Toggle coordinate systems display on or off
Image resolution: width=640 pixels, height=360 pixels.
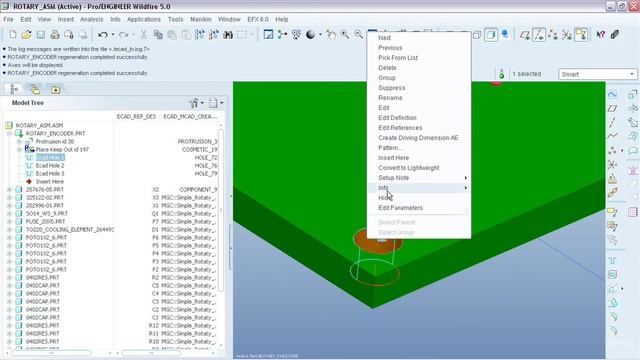[x=567, y=35]
